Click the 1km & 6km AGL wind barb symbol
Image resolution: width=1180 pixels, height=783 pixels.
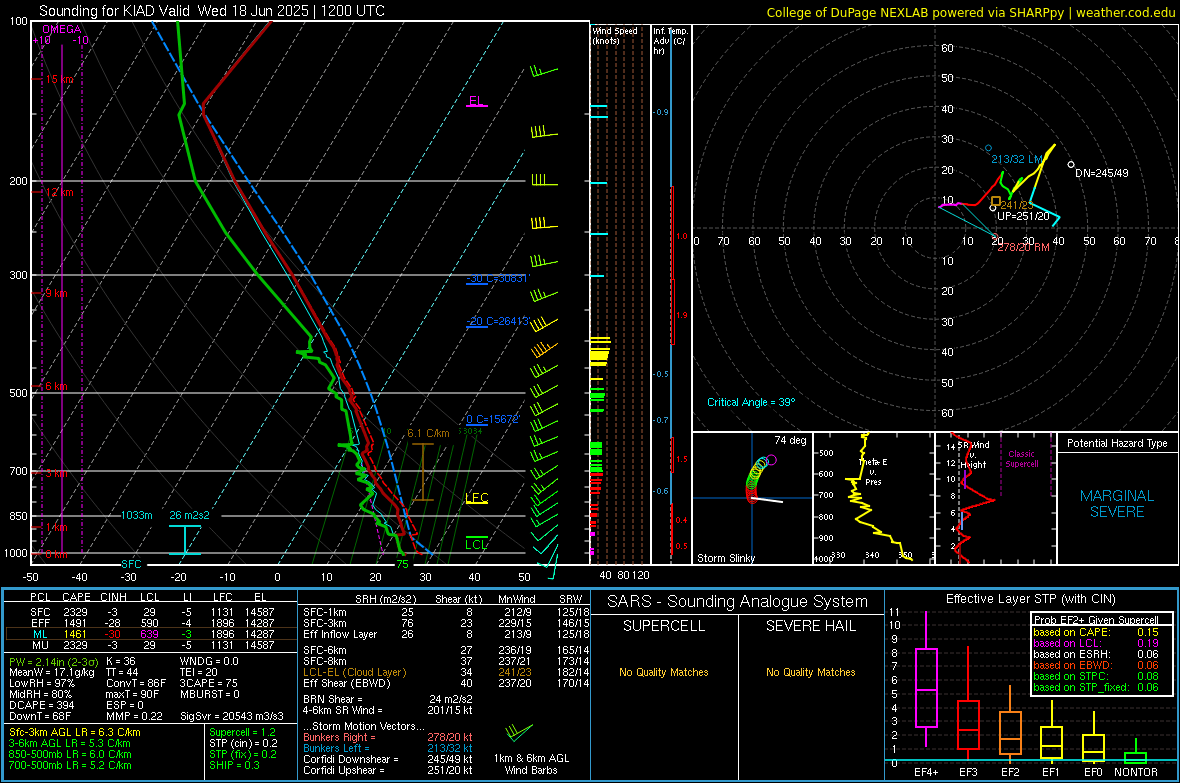click(x=519, y=732)
